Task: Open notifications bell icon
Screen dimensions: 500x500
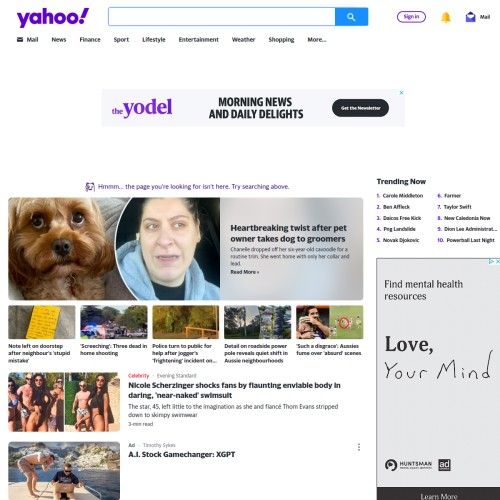Action: (x=446, y=17)
